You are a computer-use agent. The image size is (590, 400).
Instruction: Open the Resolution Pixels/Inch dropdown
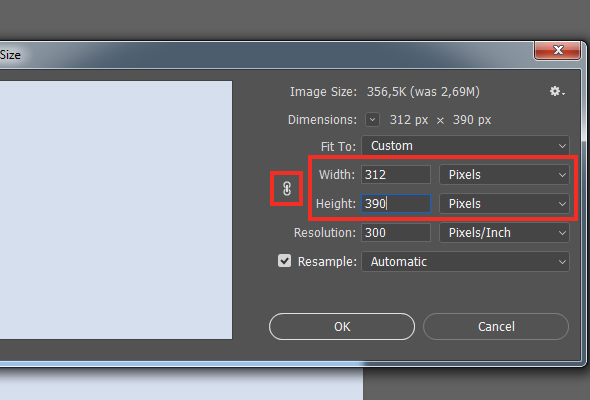click(504, 233)
